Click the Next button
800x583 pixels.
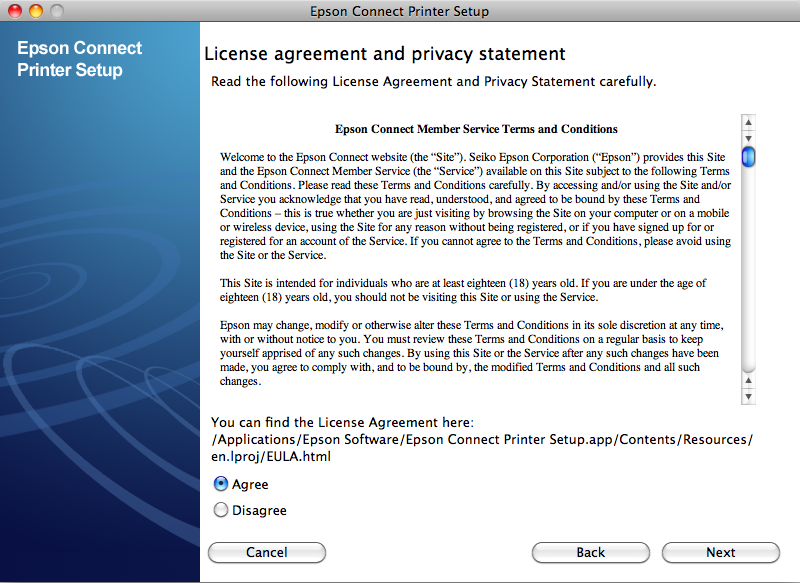click(x=720, y=552)
